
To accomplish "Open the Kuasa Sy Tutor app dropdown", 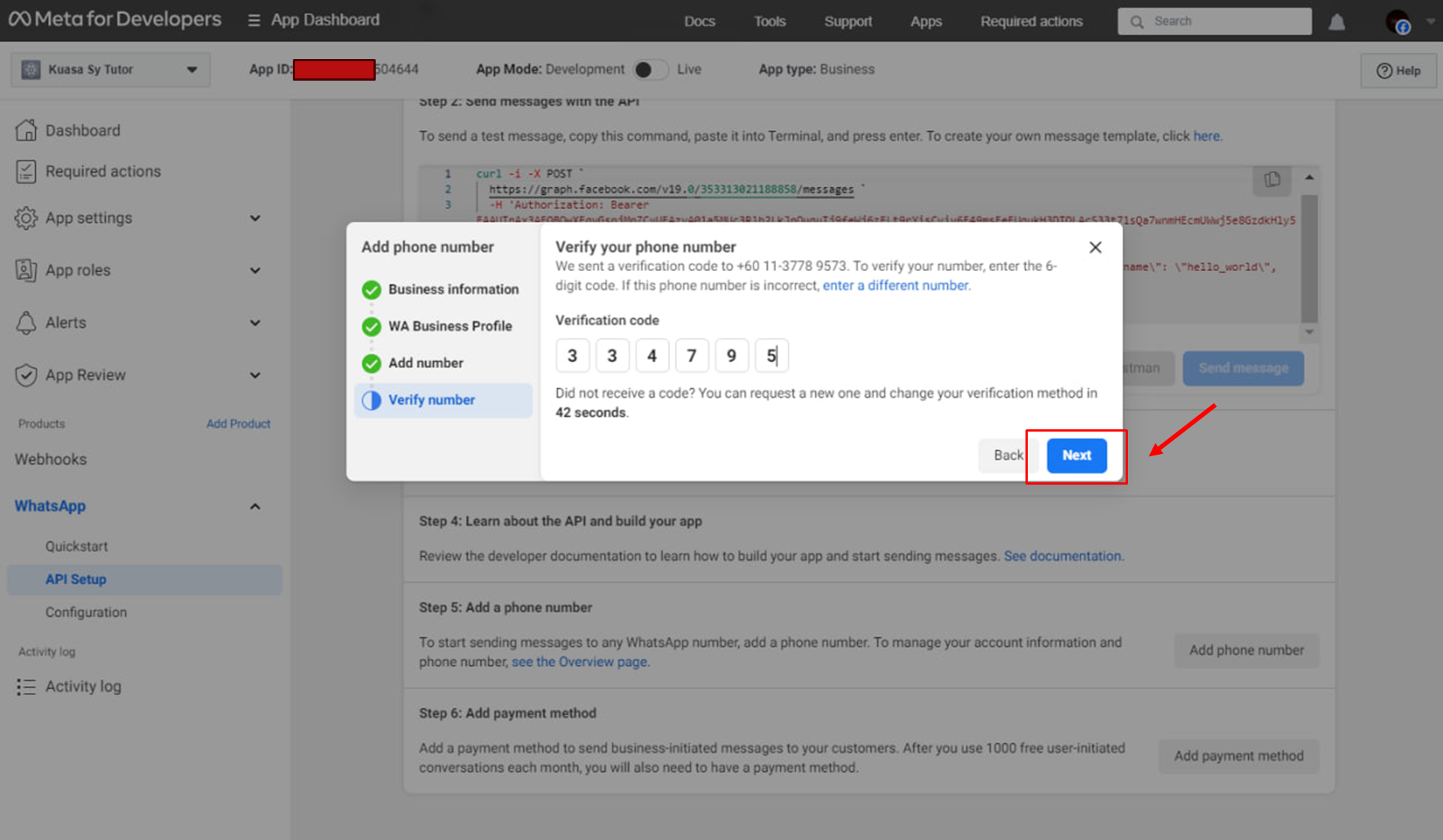I will click(111, 69).
